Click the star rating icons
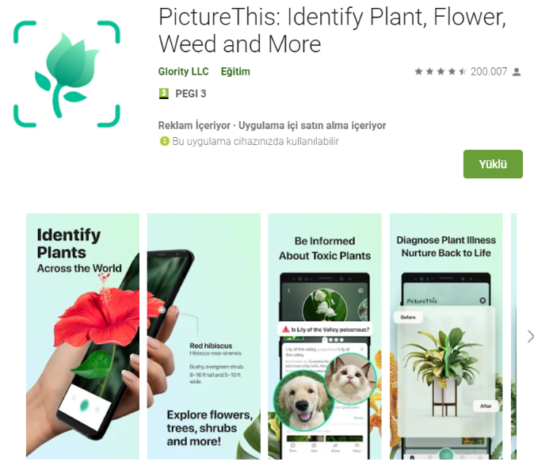 tap(440, 71)
